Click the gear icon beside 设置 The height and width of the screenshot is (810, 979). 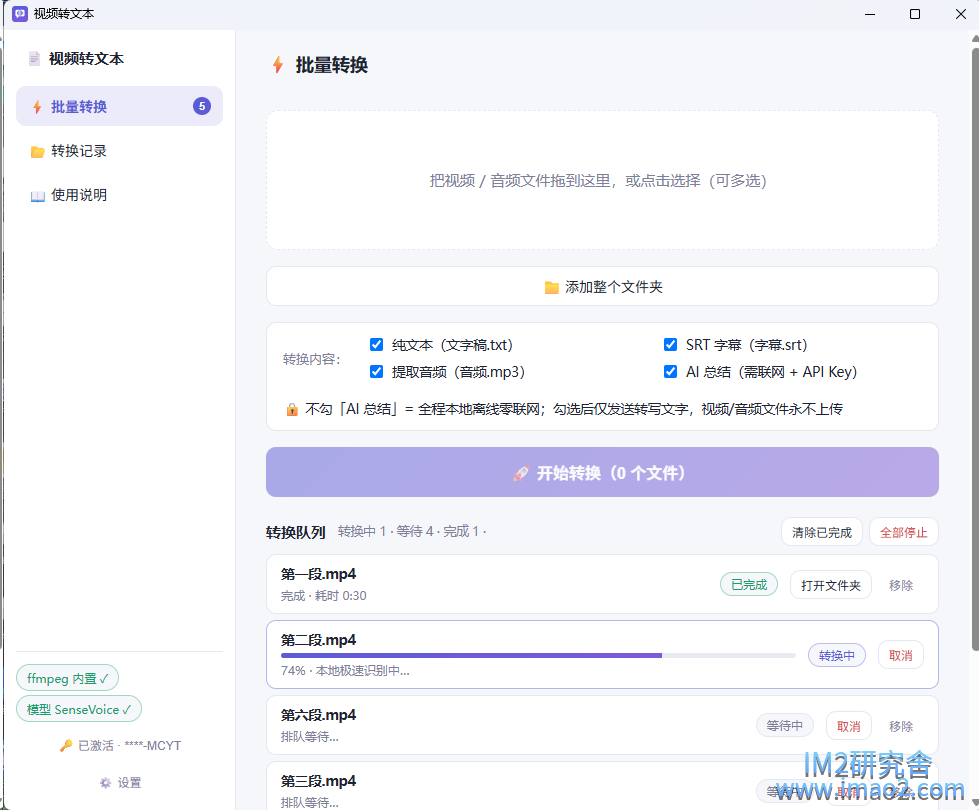pyautogui.click(x=106, y=783)
